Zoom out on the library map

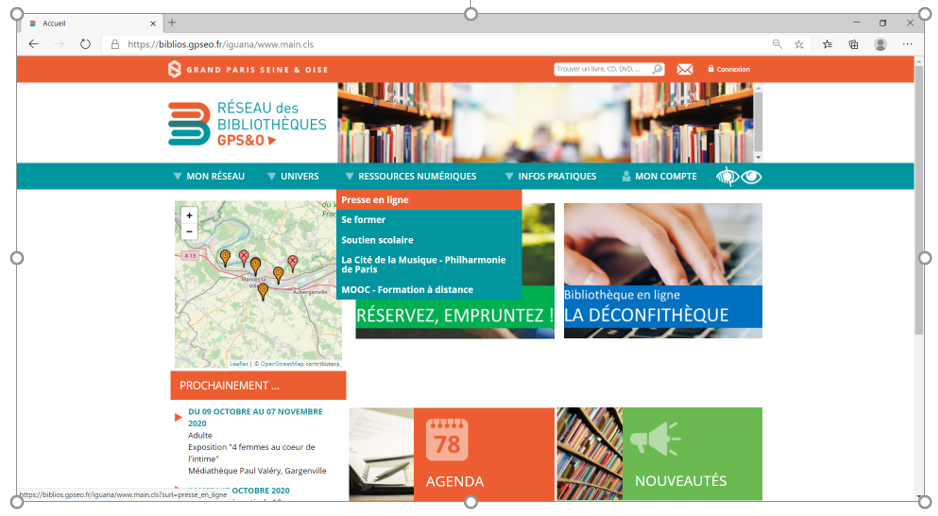(x=189, y=231)
